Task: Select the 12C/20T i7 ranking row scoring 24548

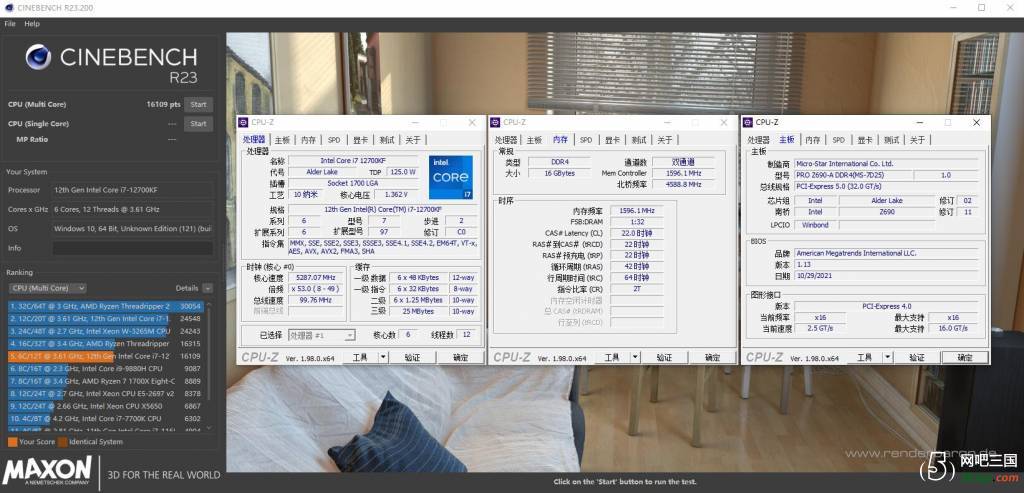Action: 106,319
